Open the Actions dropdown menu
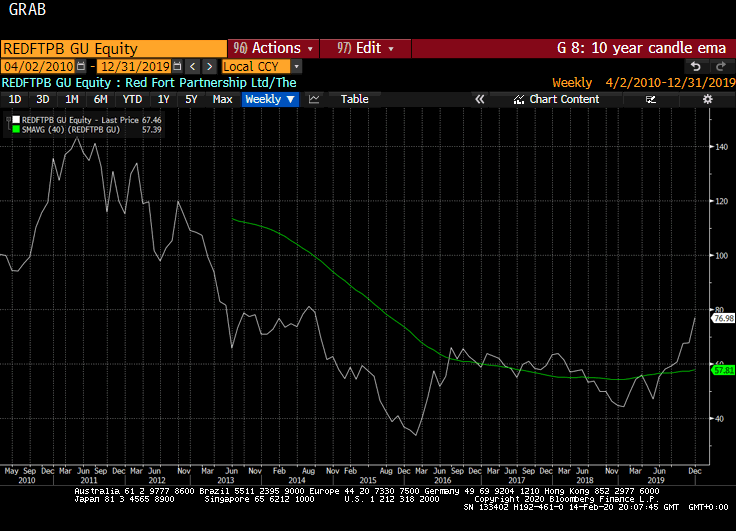 pos(273,48)
